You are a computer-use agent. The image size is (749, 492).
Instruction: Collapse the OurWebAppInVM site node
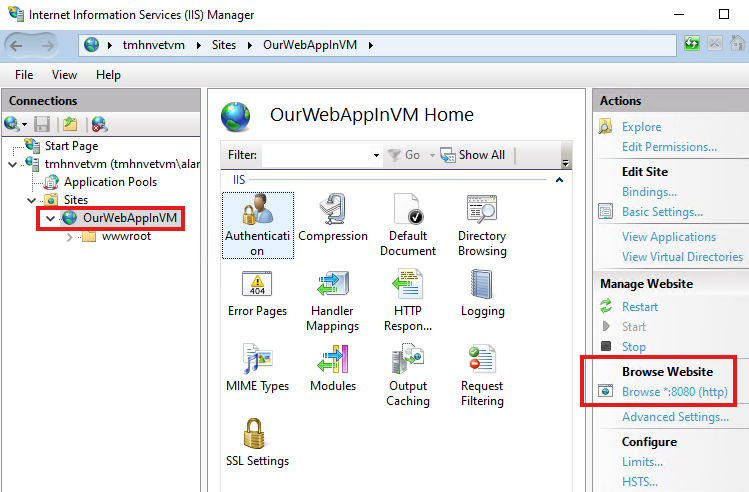(x=50, y=219)
